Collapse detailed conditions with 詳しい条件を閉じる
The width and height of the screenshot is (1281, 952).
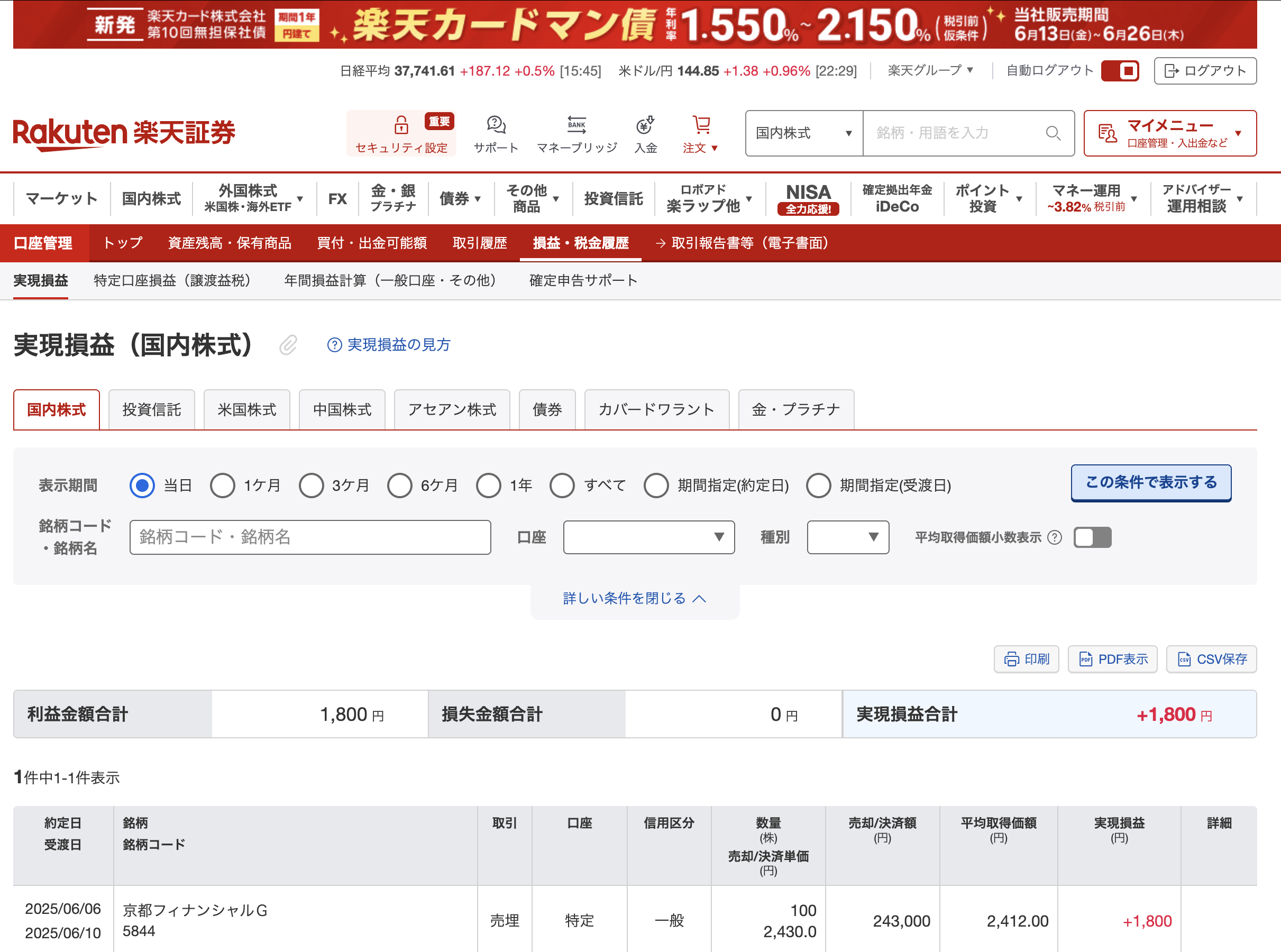point(635,598)
